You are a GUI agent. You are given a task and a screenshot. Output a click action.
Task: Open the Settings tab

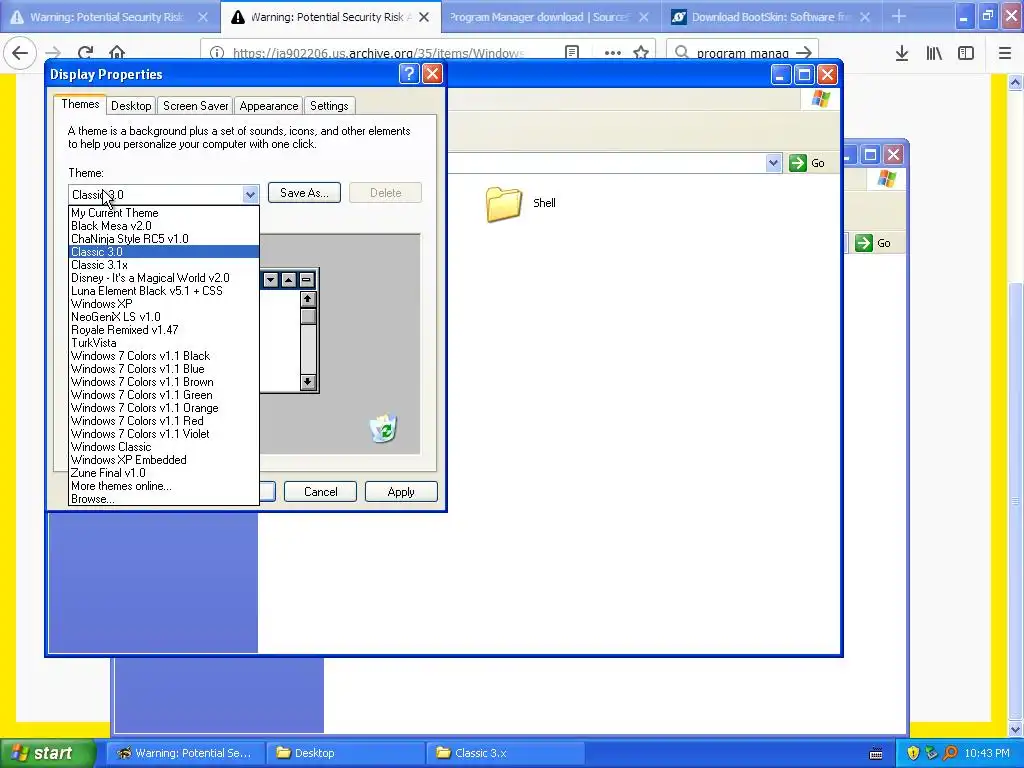[x=329, y=106]
